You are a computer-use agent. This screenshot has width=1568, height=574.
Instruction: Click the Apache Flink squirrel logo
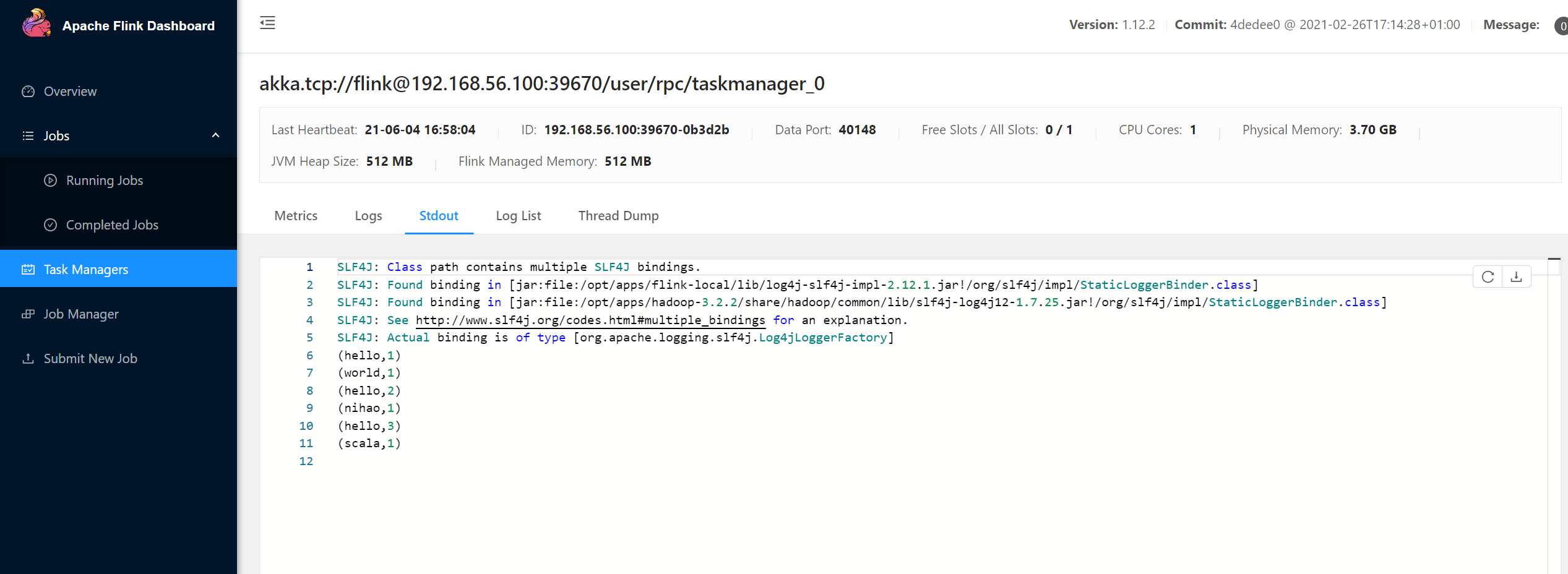point(37,24)
